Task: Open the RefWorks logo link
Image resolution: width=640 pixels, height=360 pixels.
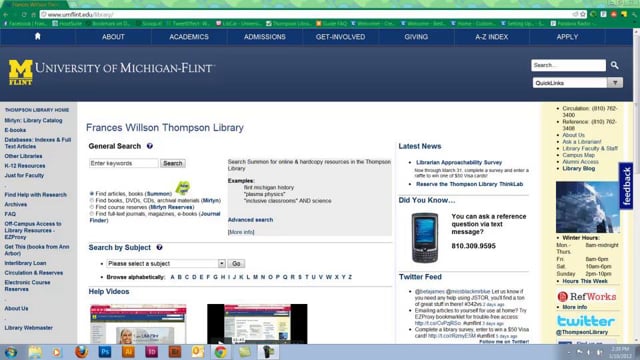Action: 587,296
